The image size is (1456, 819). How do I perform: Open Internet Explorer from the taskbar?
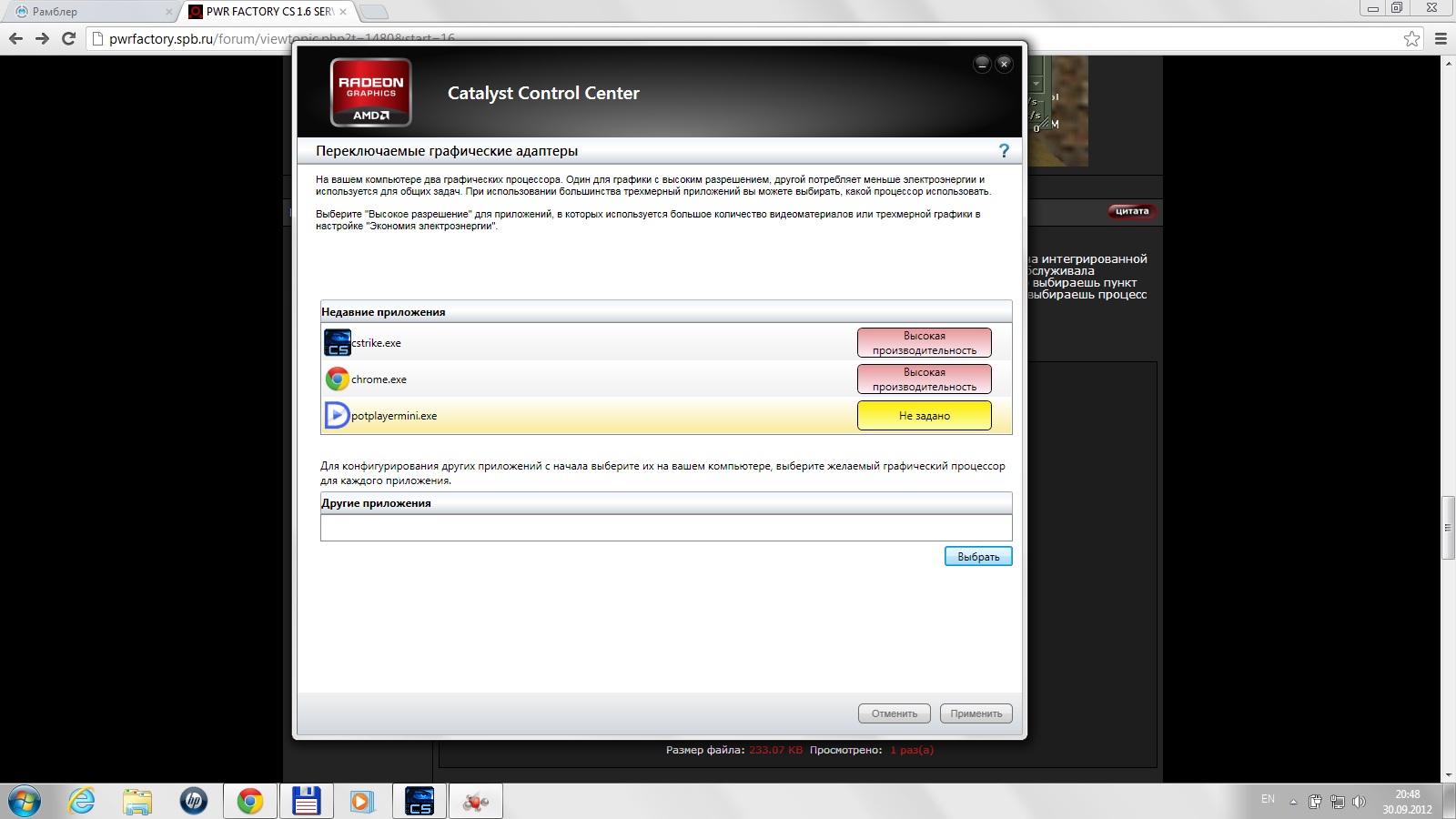pyautogui.click(x=82, y=802)
